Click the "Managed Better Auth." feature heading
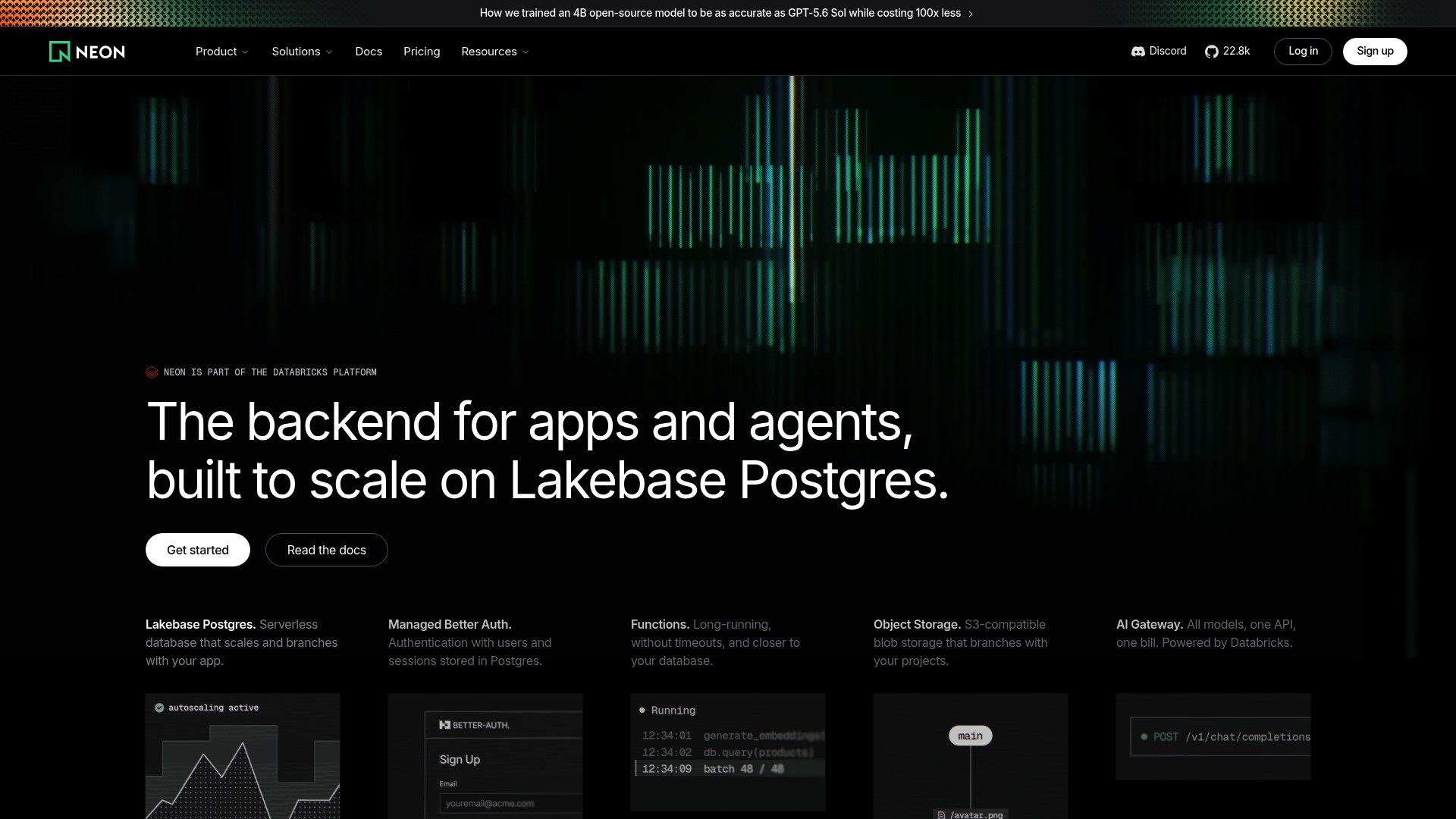Image resolution: width=1456 pixels, height=819 pixels. tap(450, 625)
